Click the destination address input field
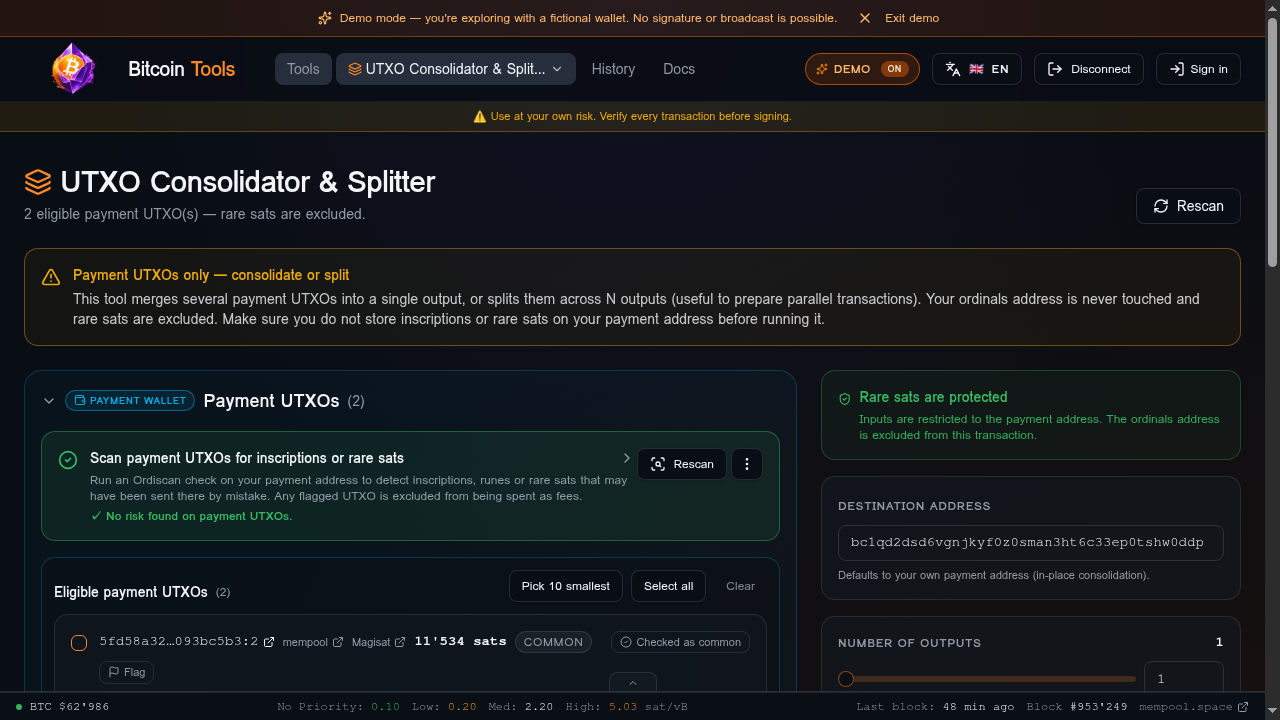The image size is (1280, 720). 1031,543
